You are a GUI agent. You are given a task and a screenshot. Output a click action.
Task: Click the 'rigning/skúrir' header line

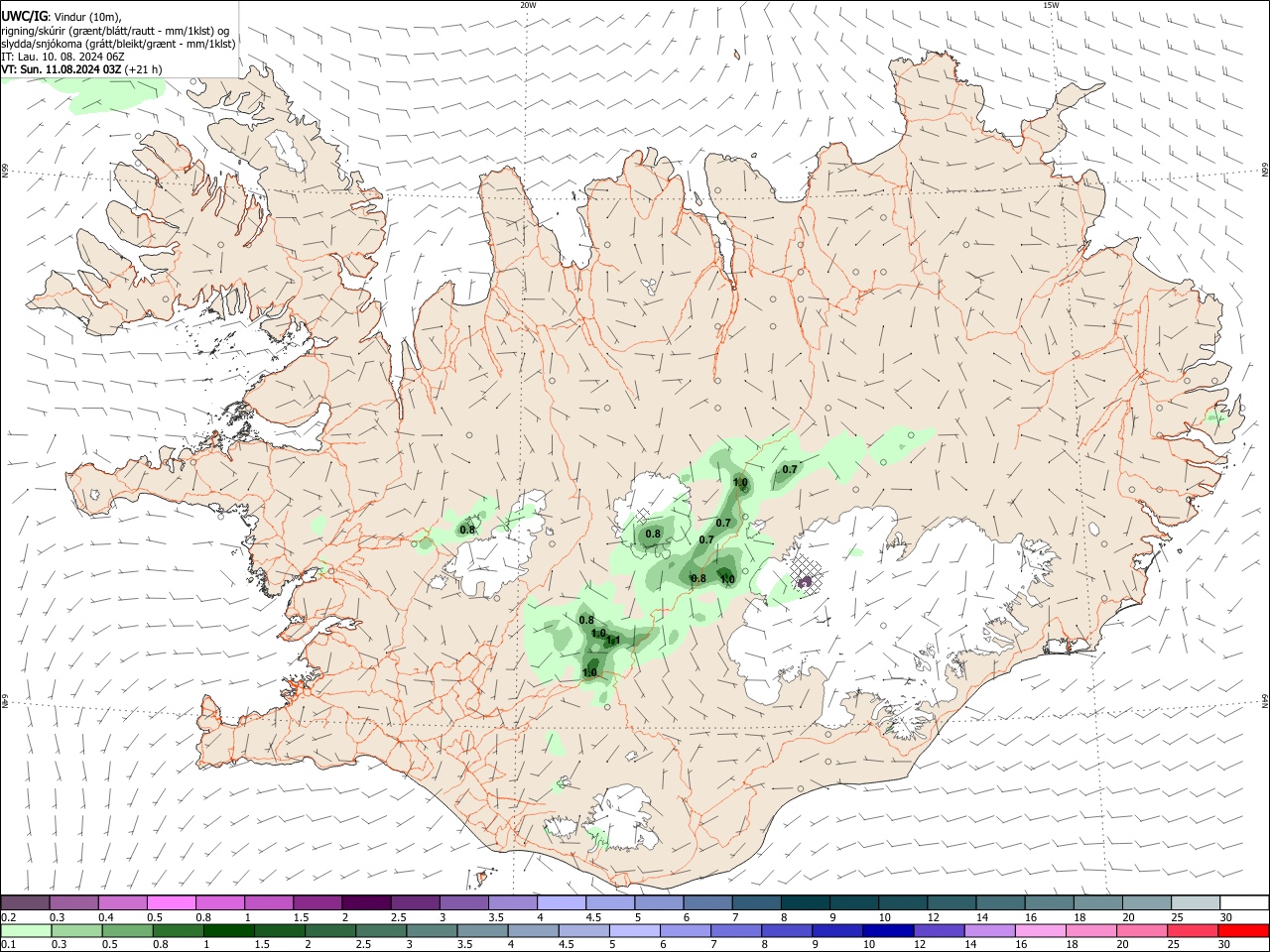pos(114,30)
